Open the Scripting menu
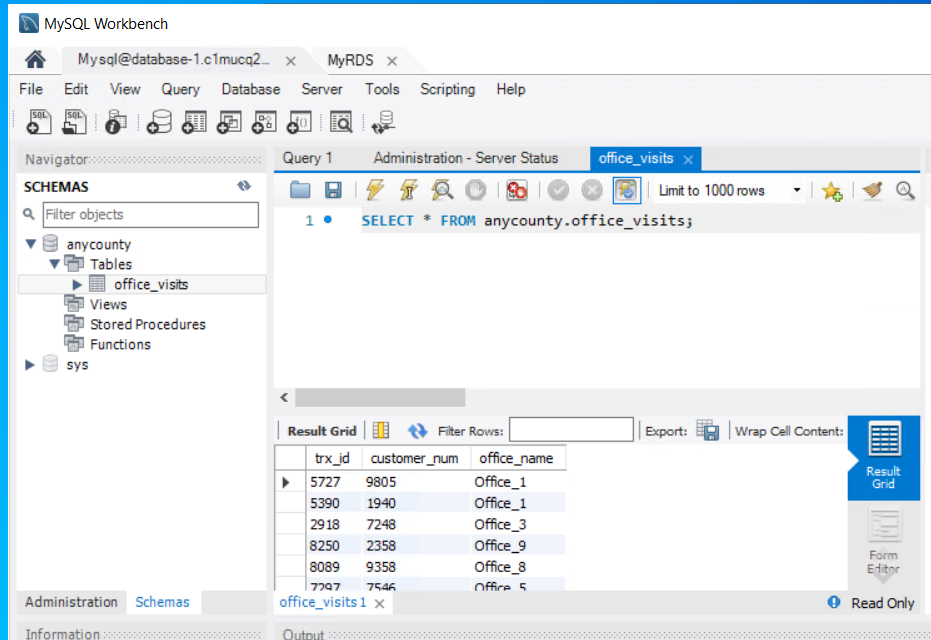Viewport: 931px width, 640px height. pos(448,89)
